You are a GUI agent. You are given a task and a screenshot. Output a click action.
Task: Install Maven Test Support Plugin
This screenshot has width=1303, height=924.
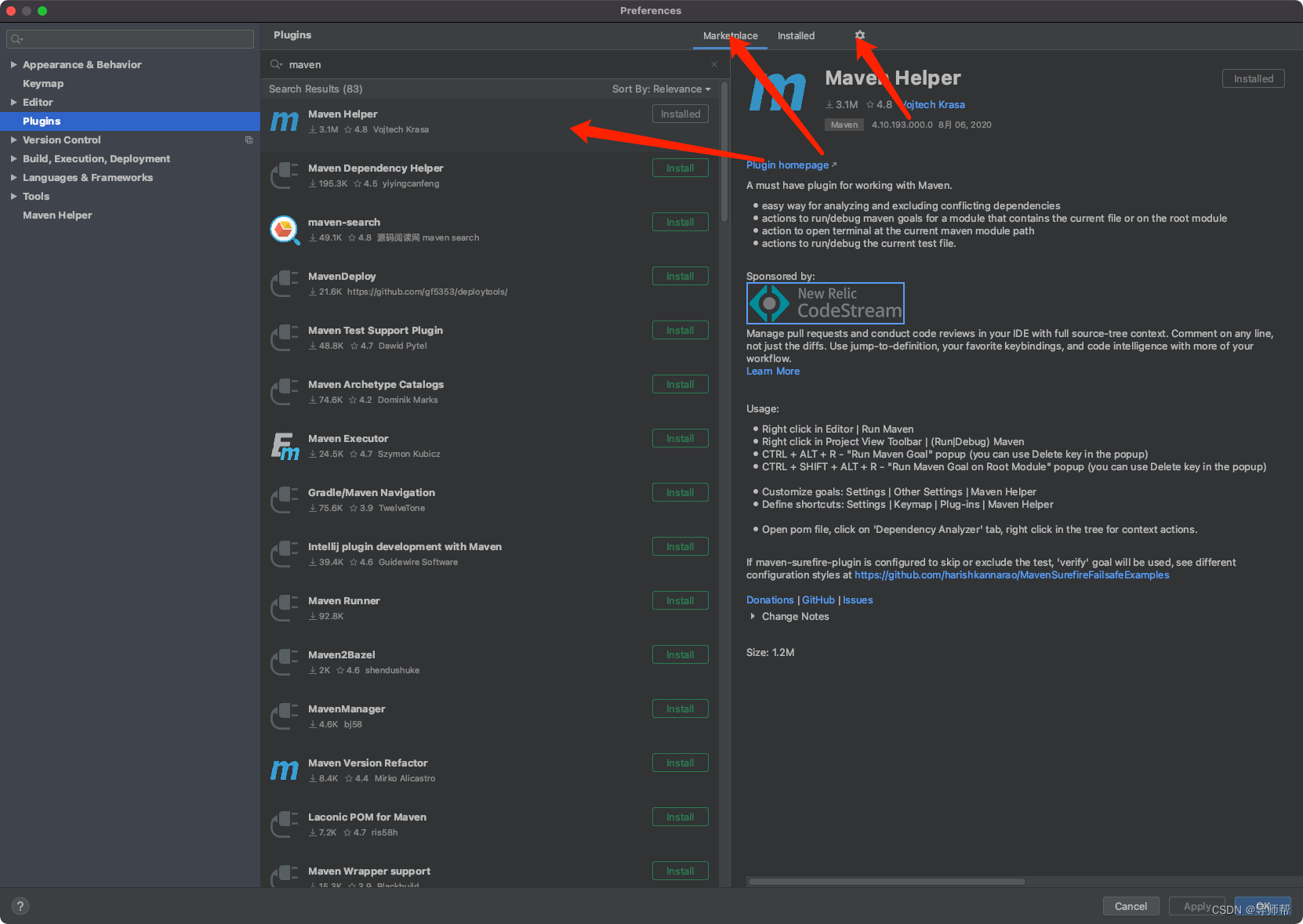click(x=680, y=330)
